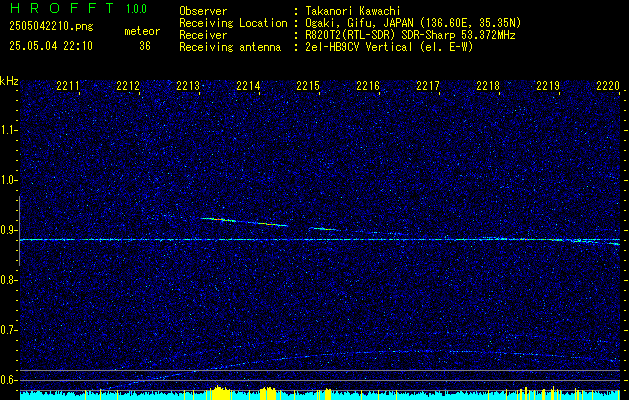Select the antenna text 2el-HB9CV Vertical
Image resolution: width=629 pixels, height=400 pixels.
pos(359,47)
